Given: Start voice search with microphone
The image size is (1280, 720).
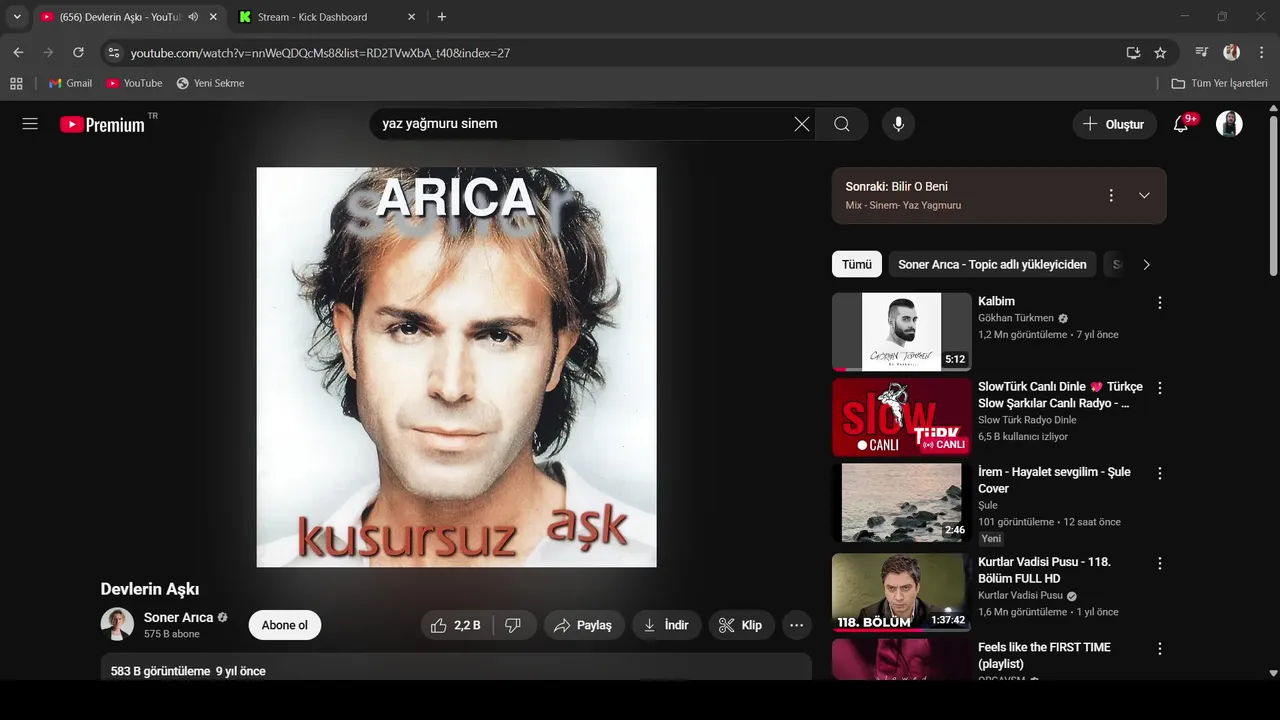Looking at the screenshot, I should [898, 124].
